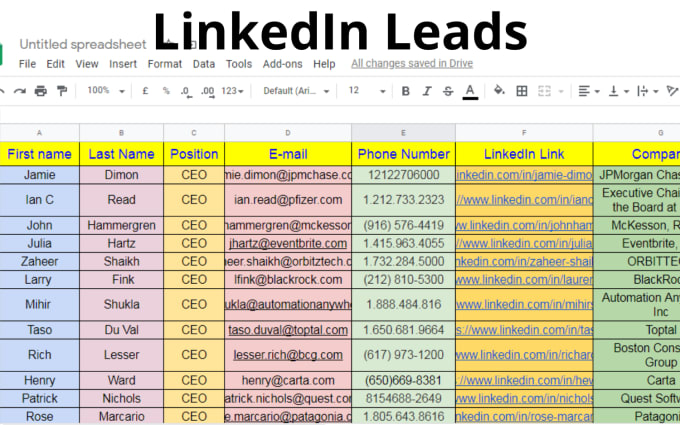This screenshot has height=425, width=680.
Task: Open the fill color bucket
Action: [x=499, y=91]
